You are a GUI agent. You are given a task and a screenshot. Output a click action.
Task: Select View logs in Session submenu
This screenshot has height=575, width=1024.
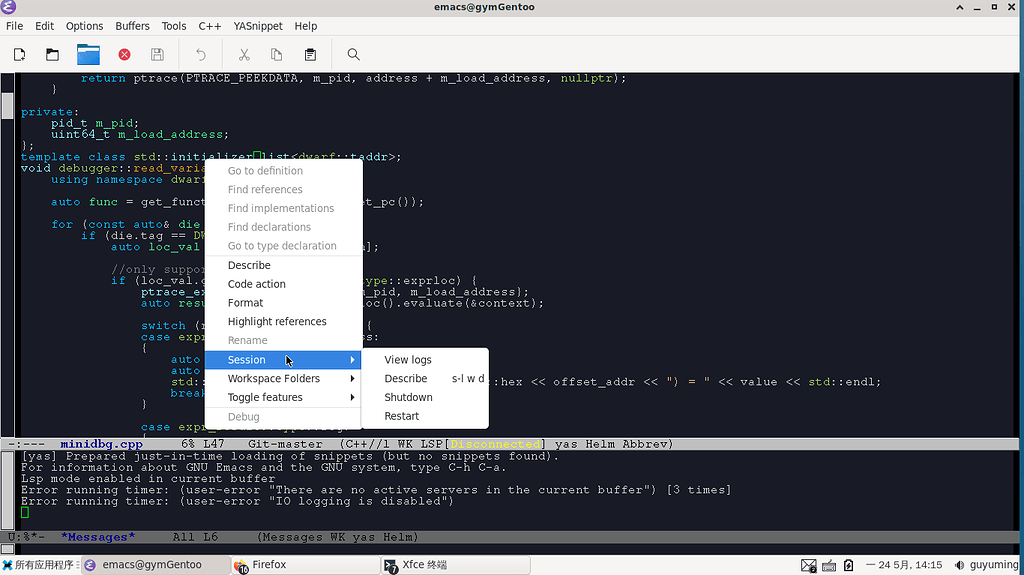tap(424, 360)
